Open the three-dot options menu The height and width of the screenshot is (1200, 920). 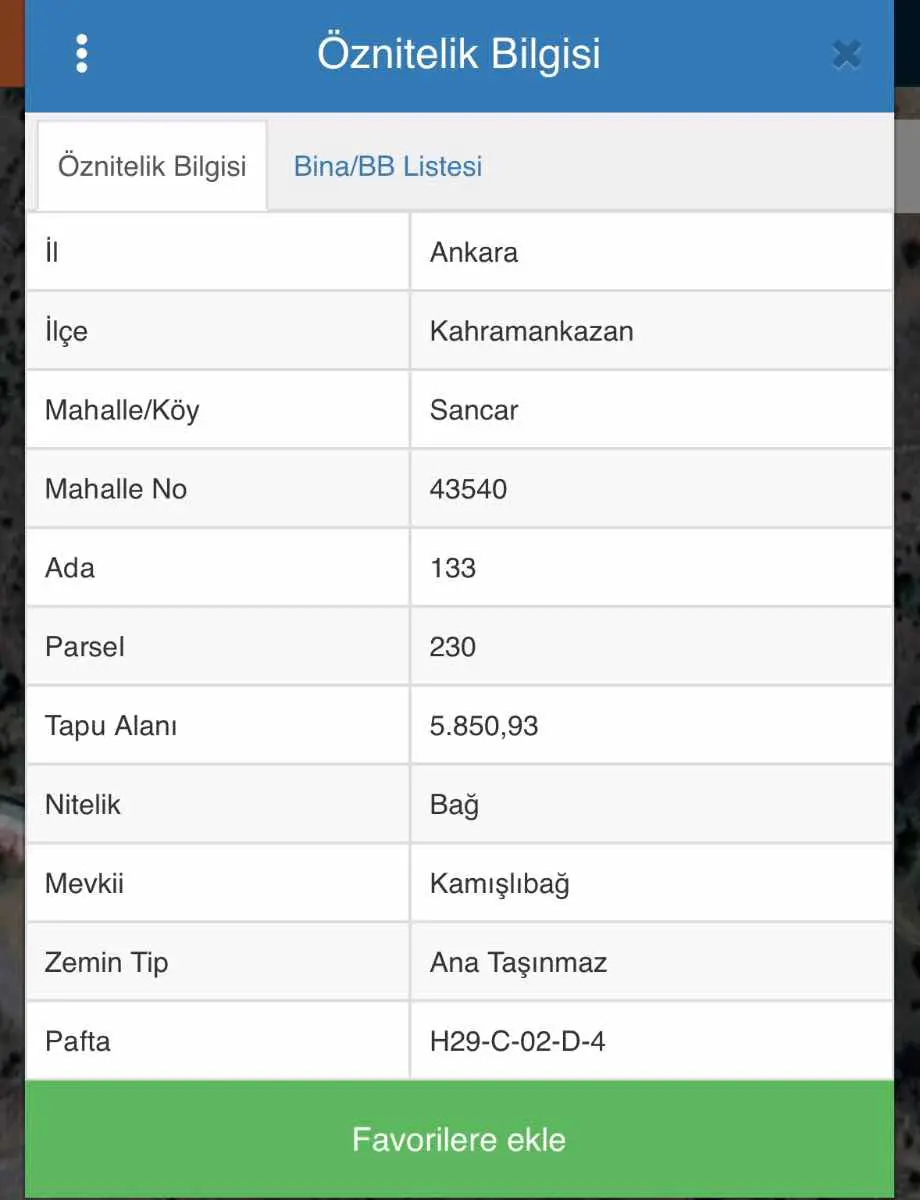(x=82, y=54)
